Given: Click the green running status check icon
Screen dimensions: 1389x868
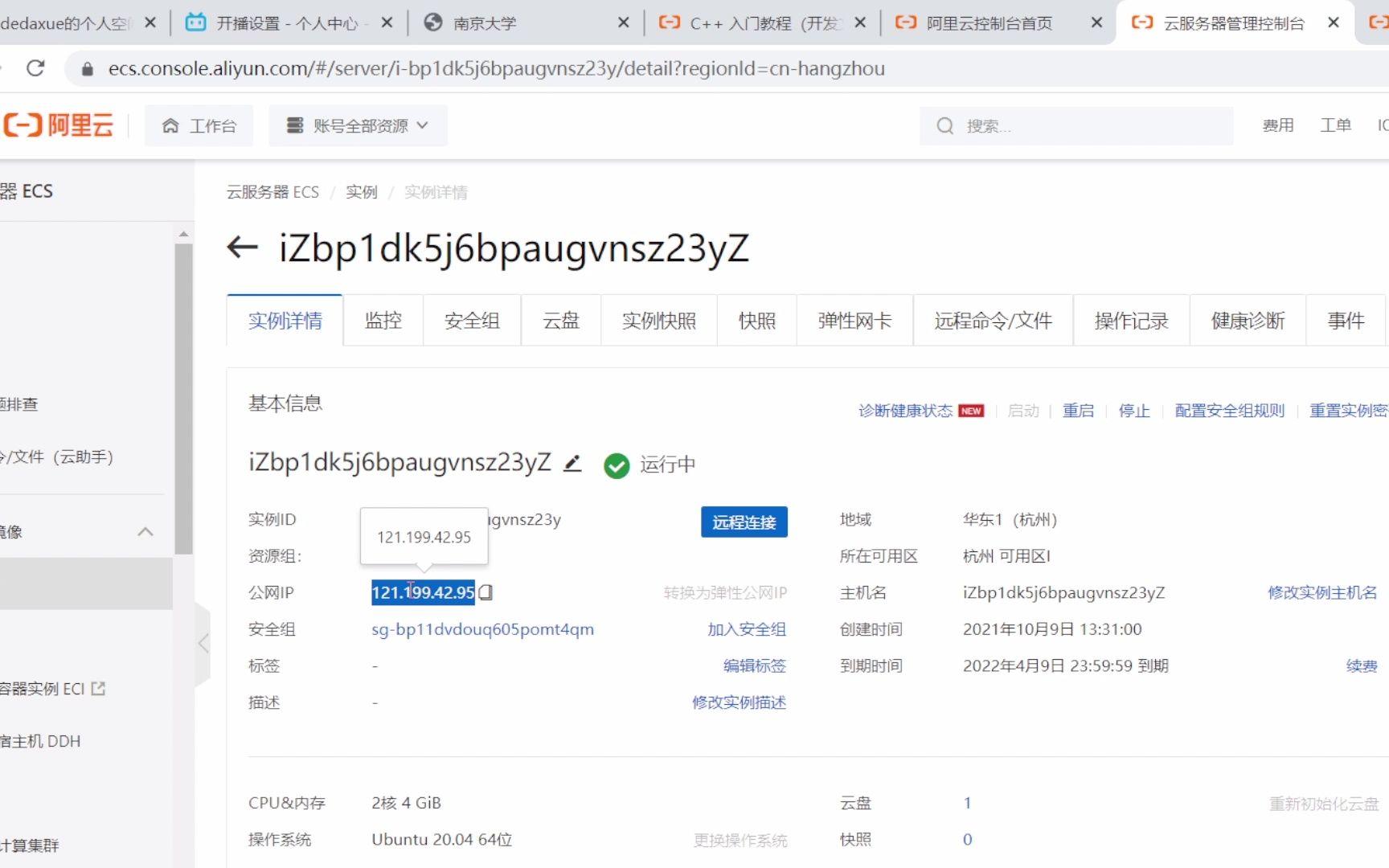Looking at the screenshot, I should (617, 465).
